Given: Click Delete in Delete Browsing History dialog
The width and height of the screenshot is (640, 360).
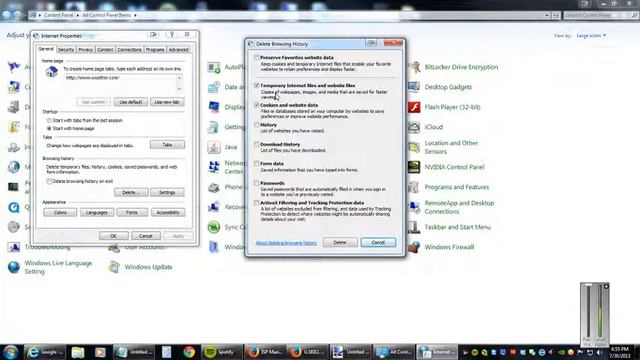Looking at the screenshot, I should pos(340,242).
